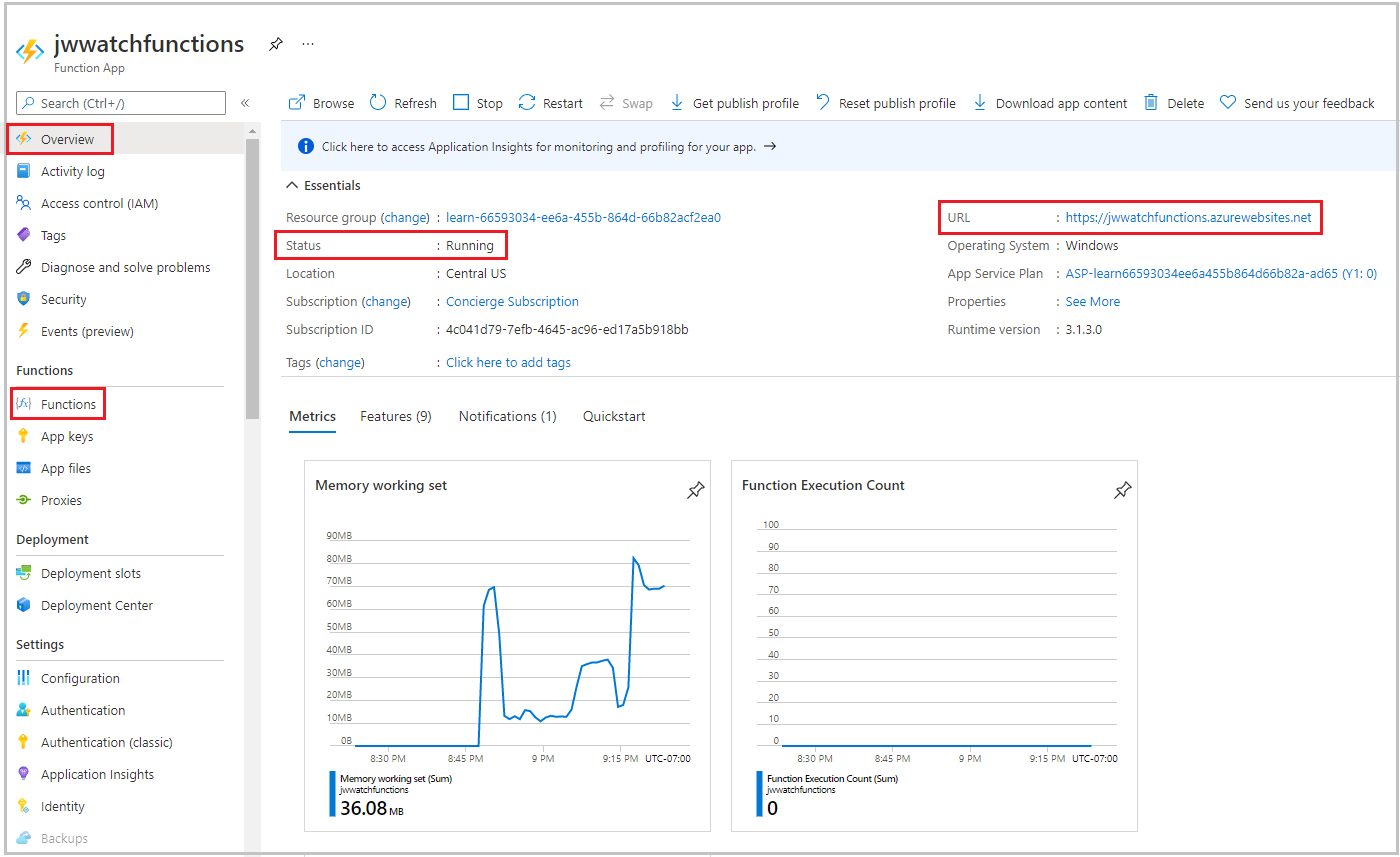Image resolution: width=1400 pixels, height=857 pixels.
Task: Click Browse in the toolbar
Action: point(321,103)
